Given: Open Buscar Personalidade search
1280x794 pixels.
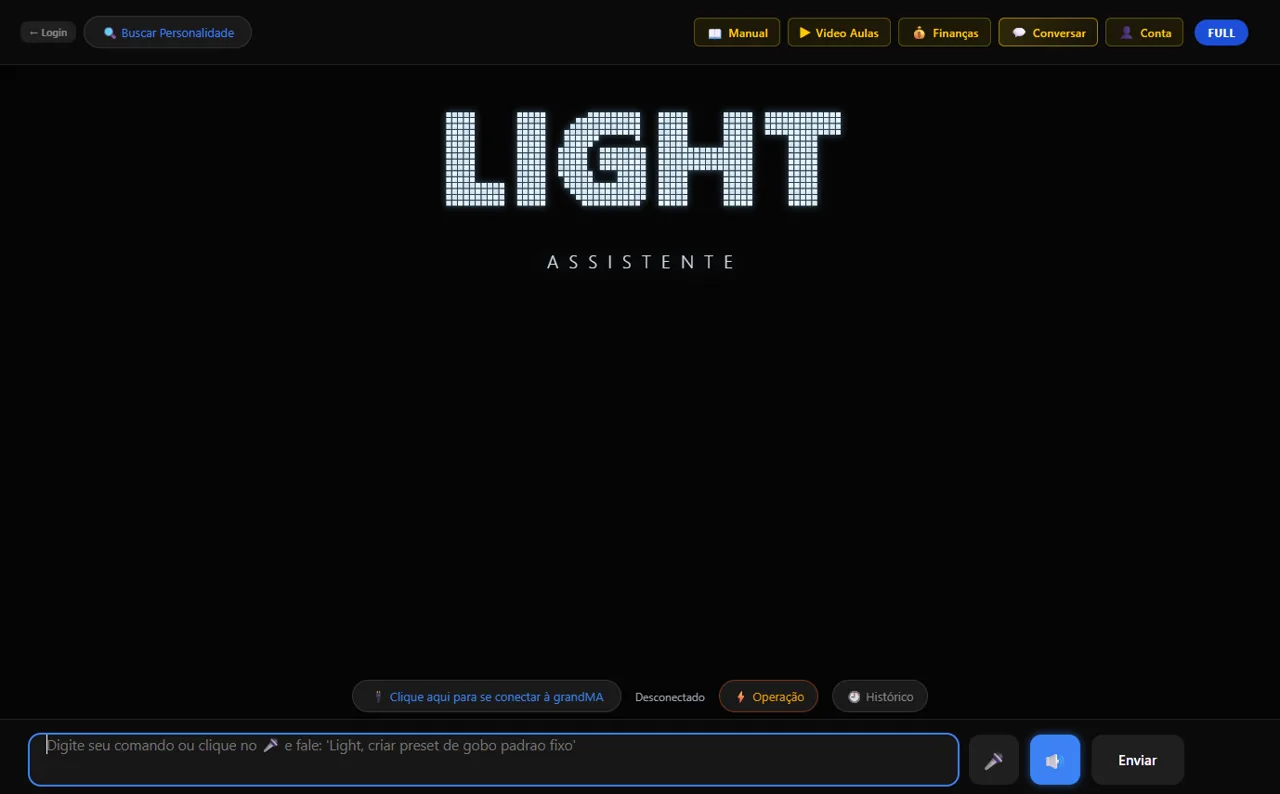Looking at the screenshot, I should click(x=168, y=32).
